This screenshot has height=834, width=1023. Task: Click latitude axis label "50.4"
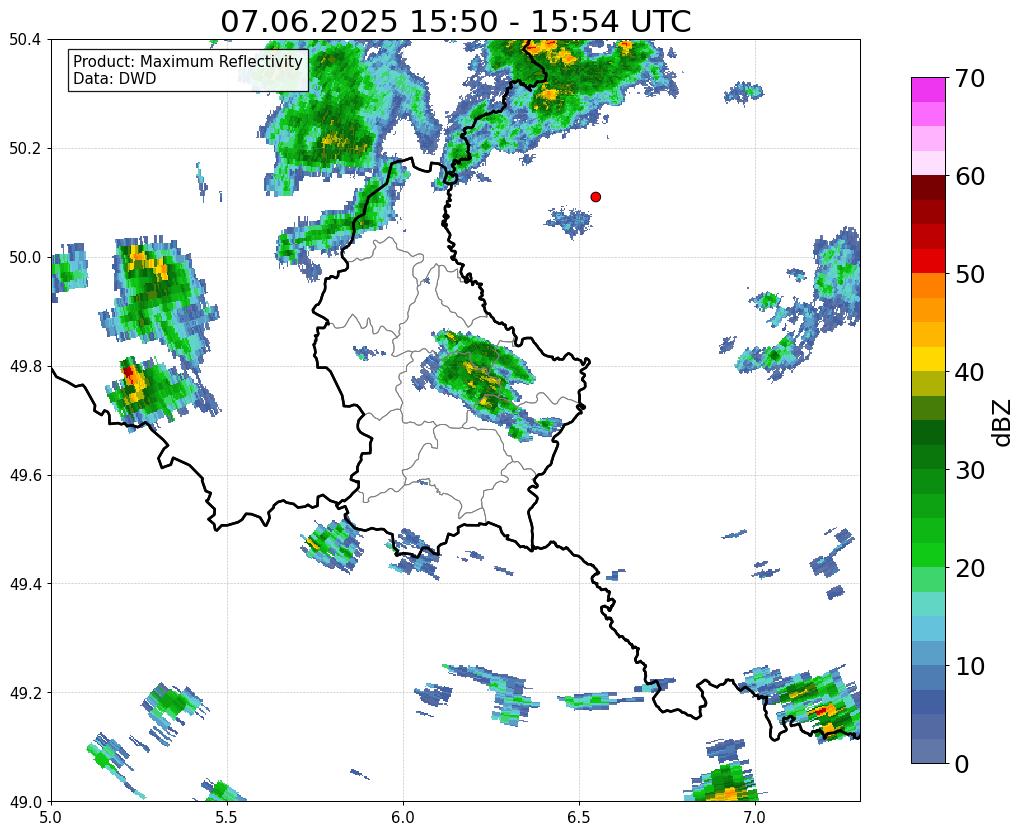(x=25, y=40)
